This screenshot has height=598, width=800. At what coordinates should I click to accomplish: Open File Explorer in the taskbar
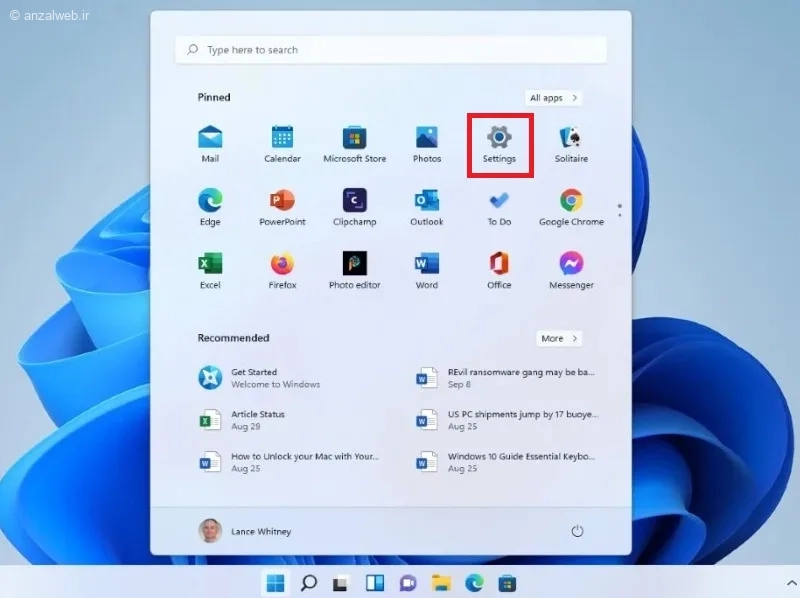tap(441, 583)
